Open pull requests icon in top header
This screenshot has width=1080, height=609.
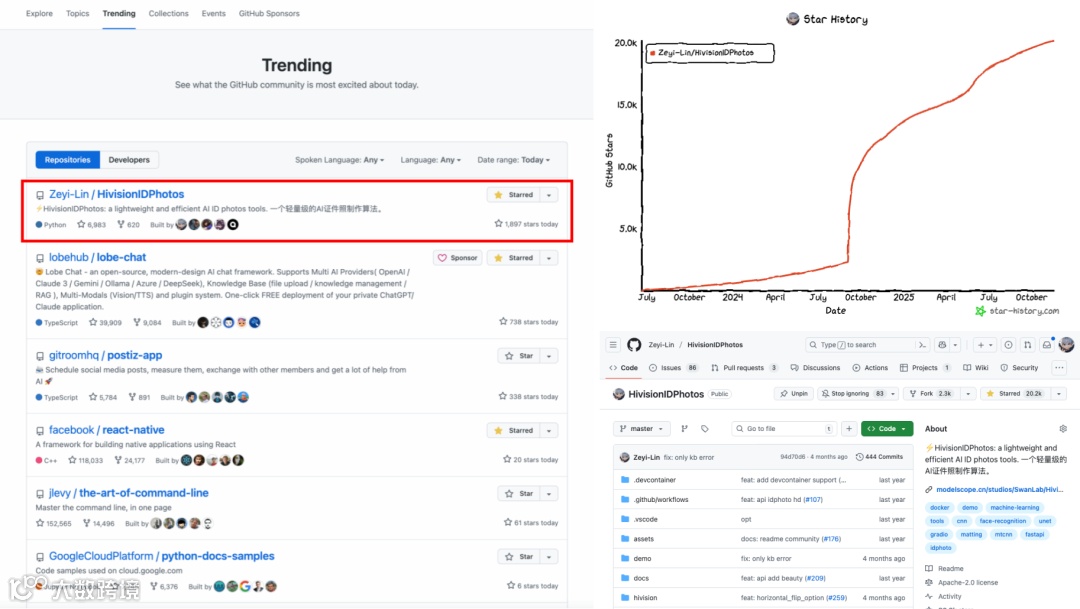(x=1028, y=344)
